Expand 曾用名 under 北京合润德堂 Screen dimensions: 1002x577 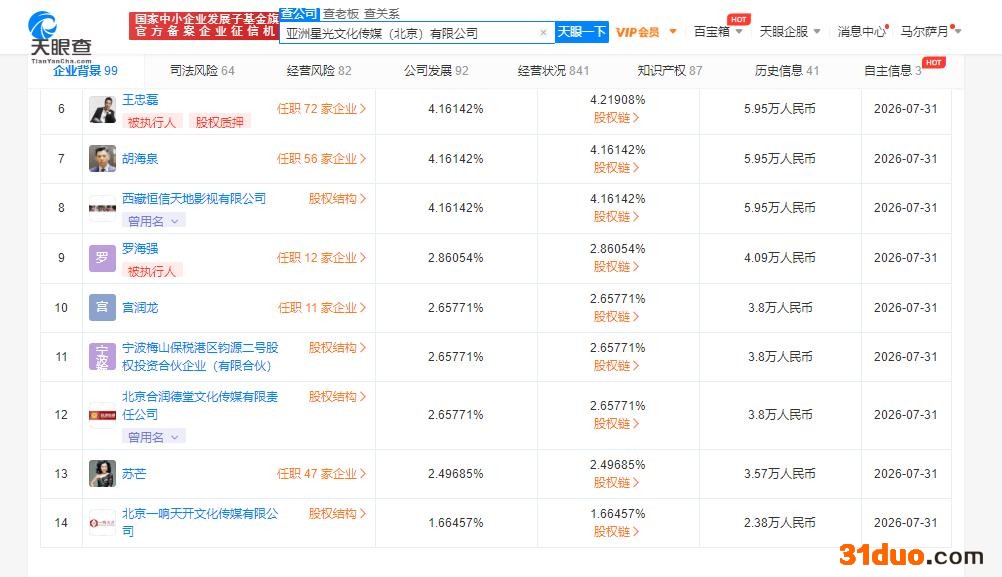[x=153, y=437]
